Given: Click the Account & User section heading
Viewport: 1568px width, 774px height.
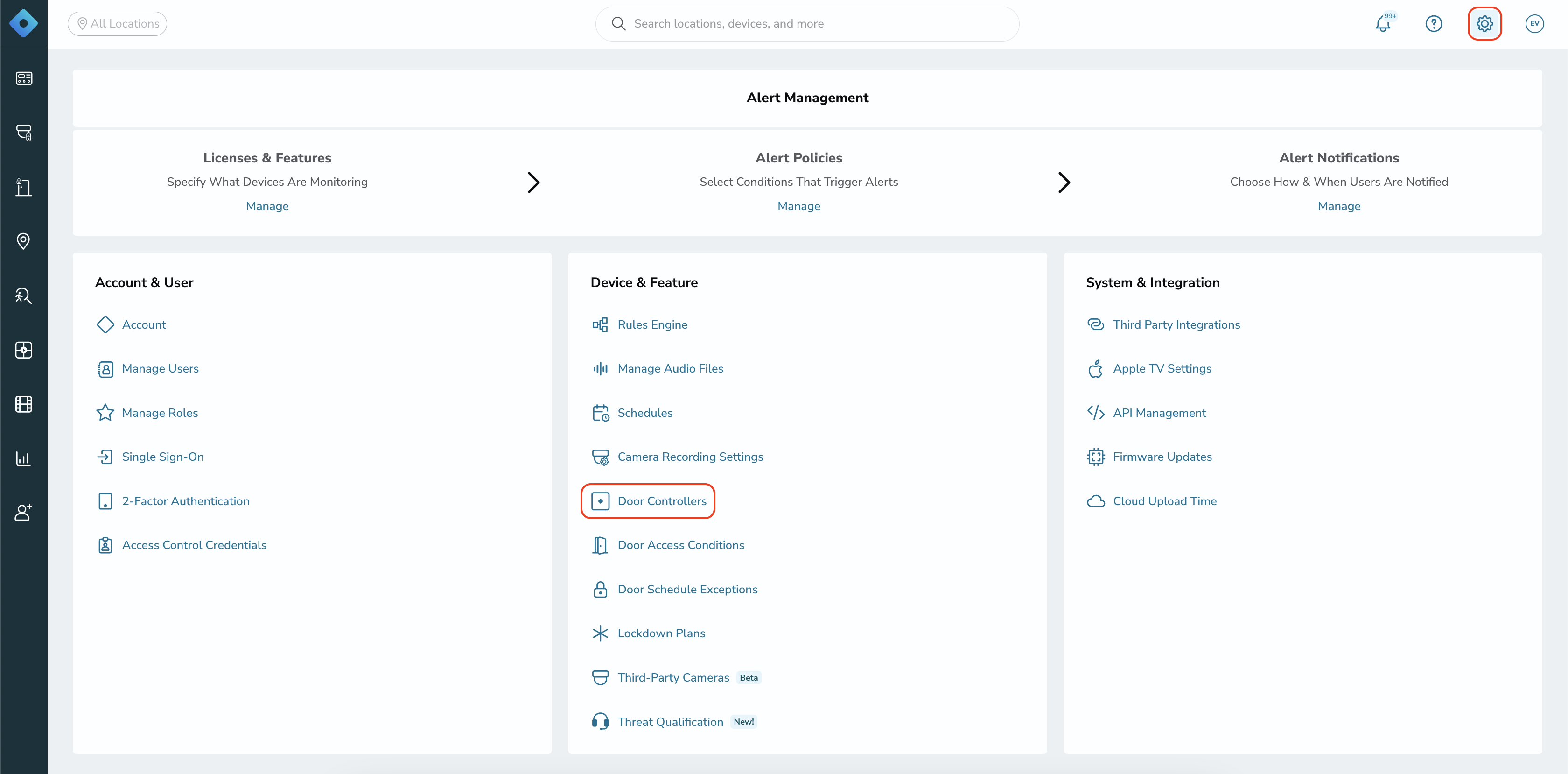Looking at the screenshot, I should tap(144, 282).
